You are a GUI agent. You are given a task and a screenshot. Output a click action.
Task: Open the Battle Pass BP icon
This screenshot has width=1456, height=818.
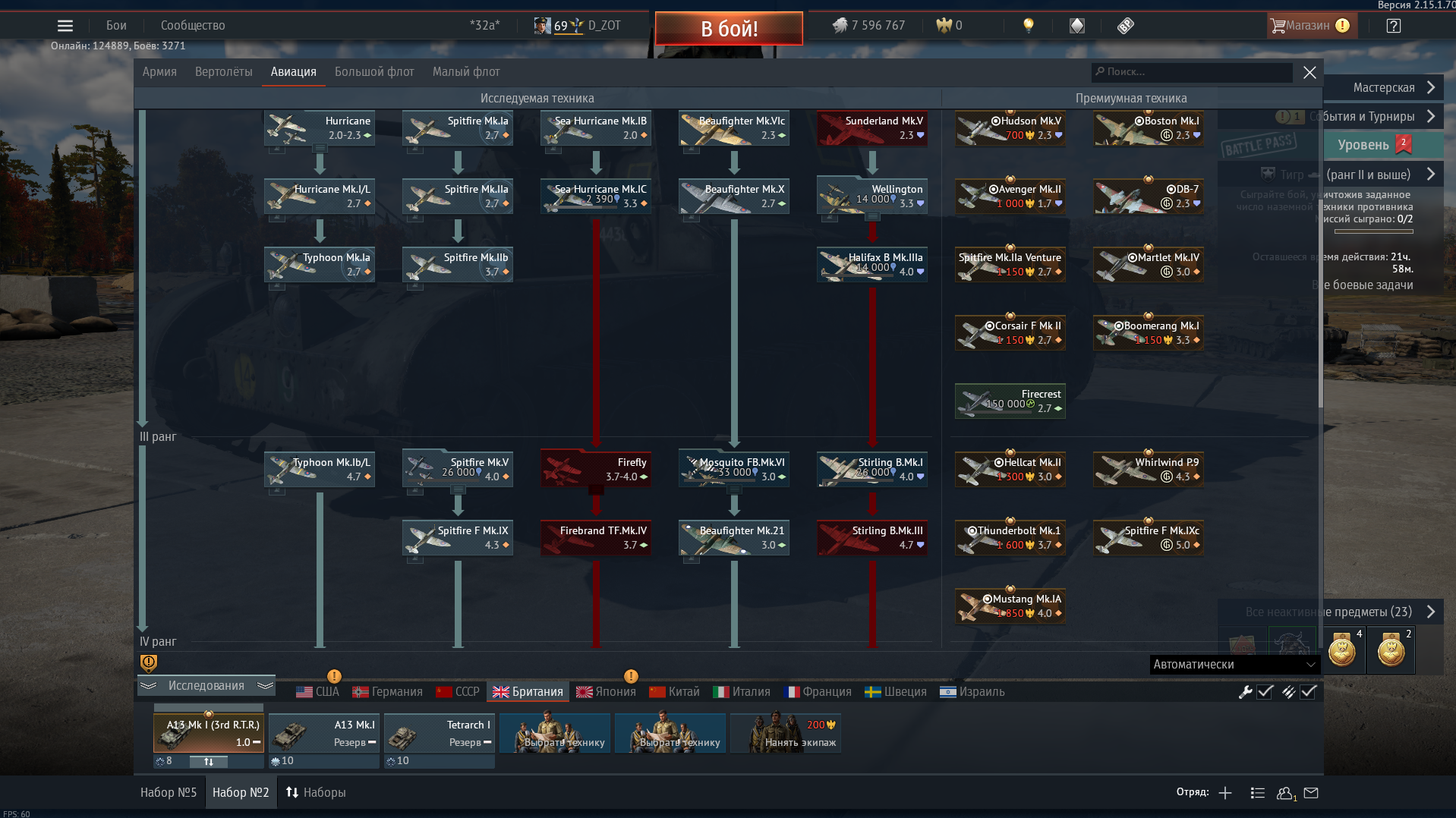tap(1126, 26)
